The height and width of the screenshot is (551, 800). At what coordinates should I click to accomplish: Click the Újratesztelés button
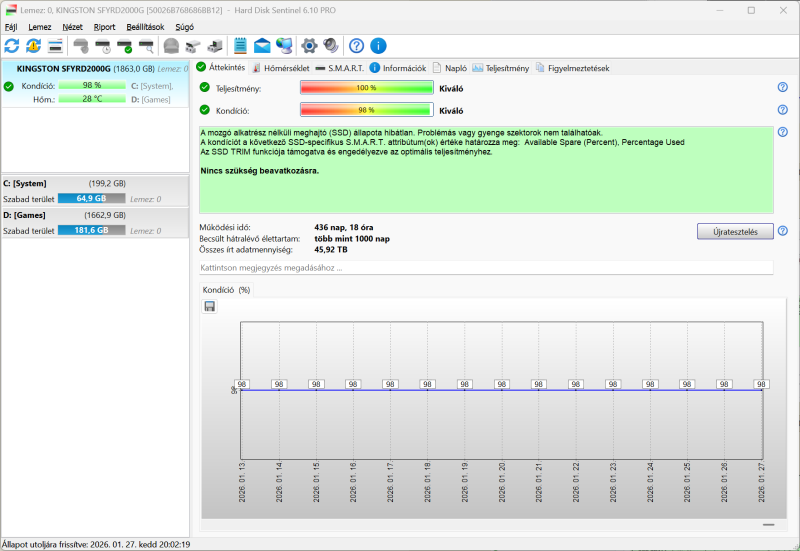point(735,232)
